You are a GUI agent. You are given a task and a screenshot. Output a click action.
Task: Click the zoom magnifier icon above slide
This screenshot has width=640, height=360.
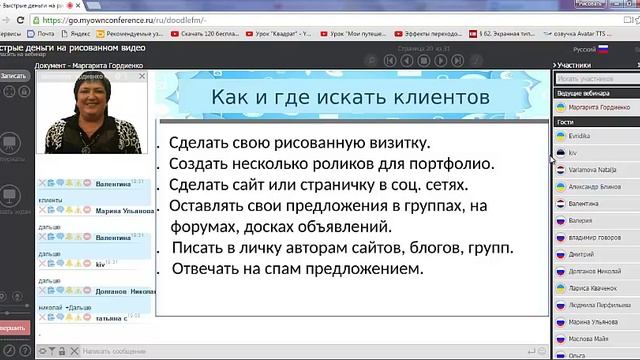pyautogui.click(x=372, y=60)
